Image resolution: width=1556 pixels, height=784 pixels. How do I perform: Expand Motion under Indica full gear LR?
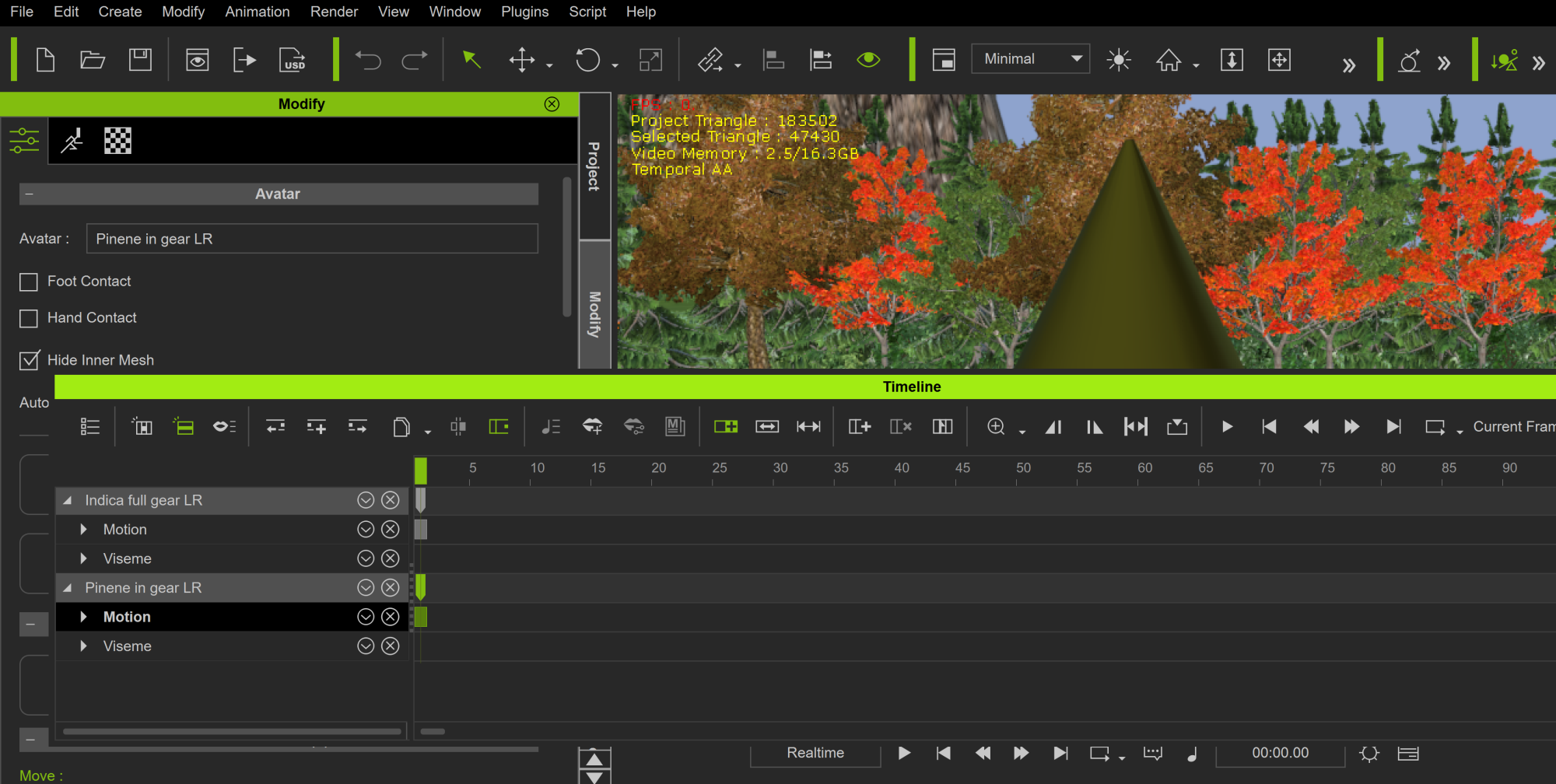83,530
